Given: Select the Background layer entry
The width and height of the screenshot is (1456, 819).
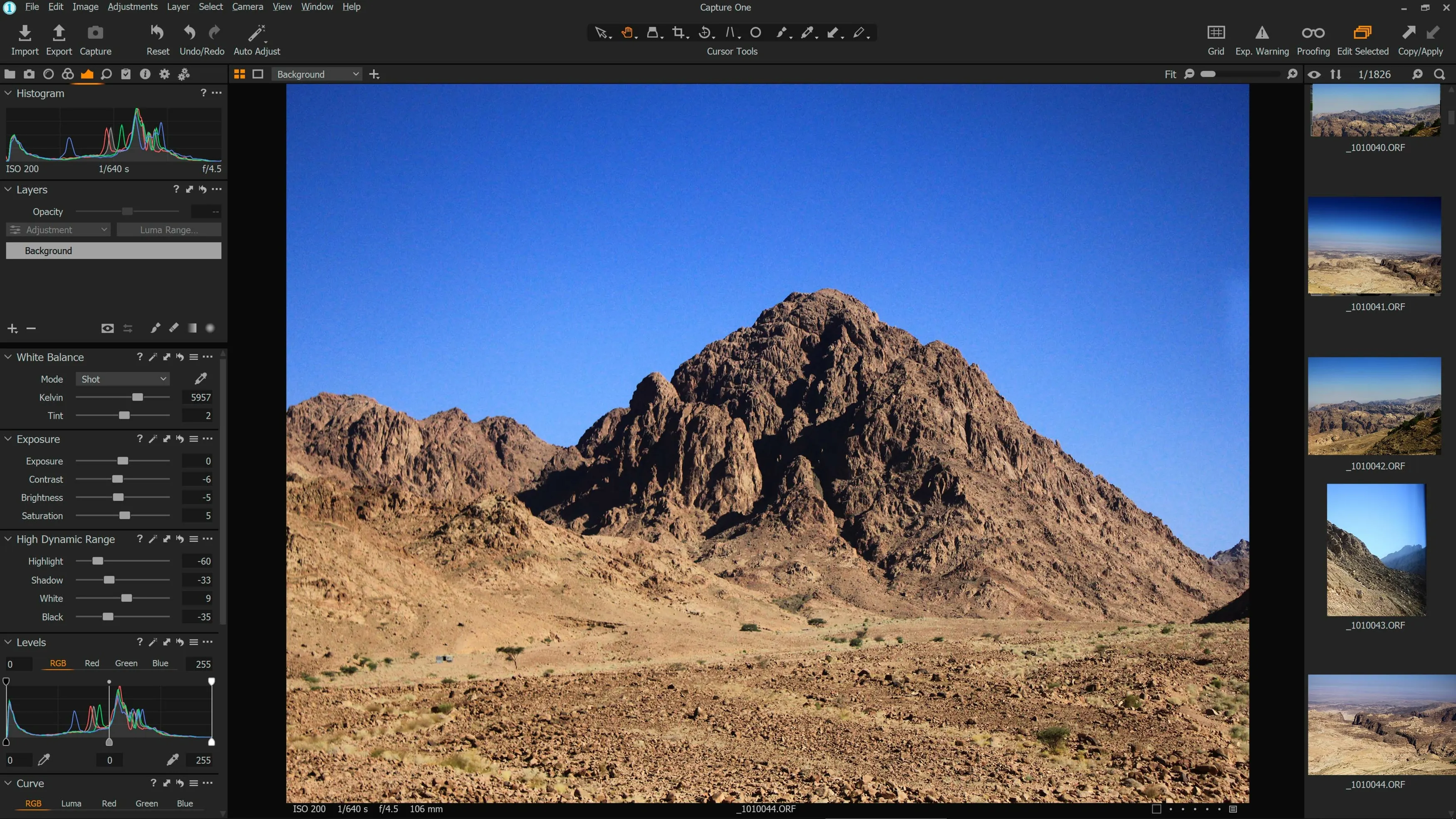Looking at the screenshot, I should (x=113, y=250).
